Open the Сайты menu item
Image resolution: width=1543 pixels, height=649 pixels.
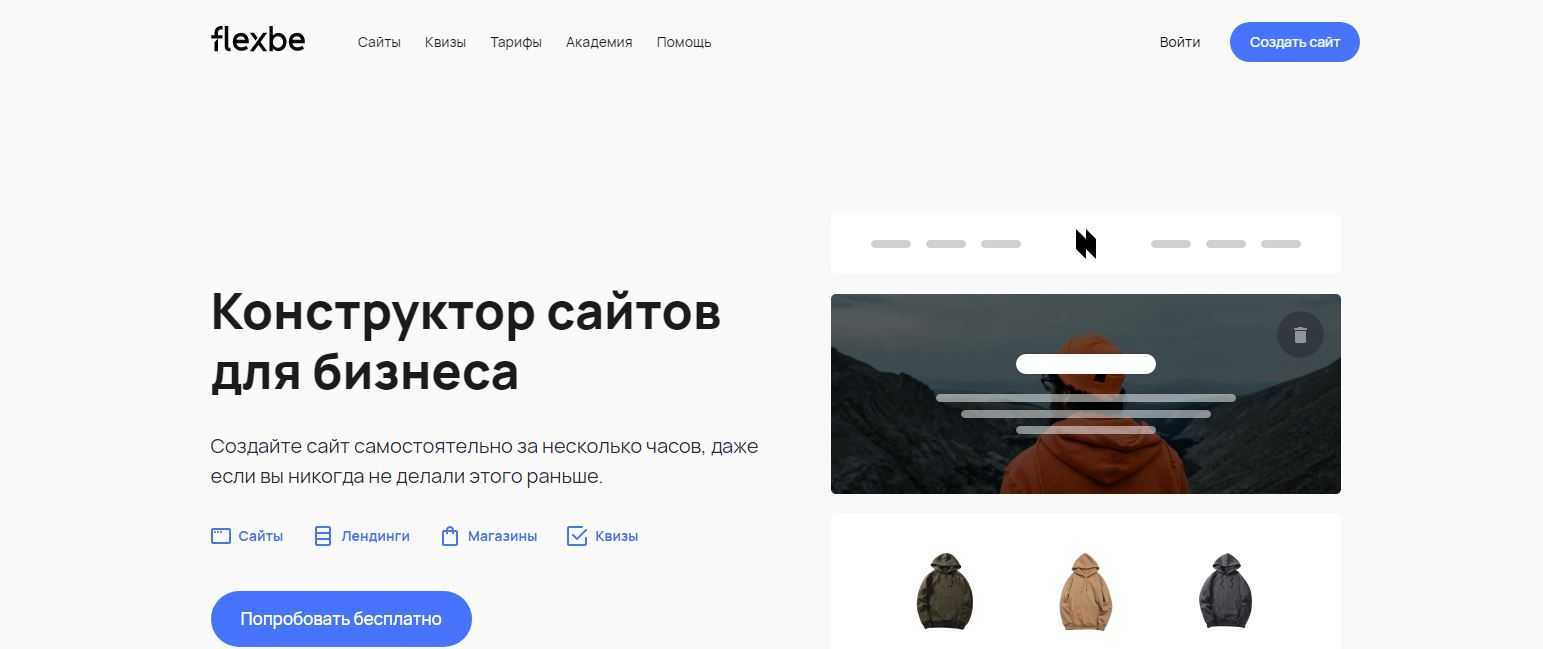[379, 42]
